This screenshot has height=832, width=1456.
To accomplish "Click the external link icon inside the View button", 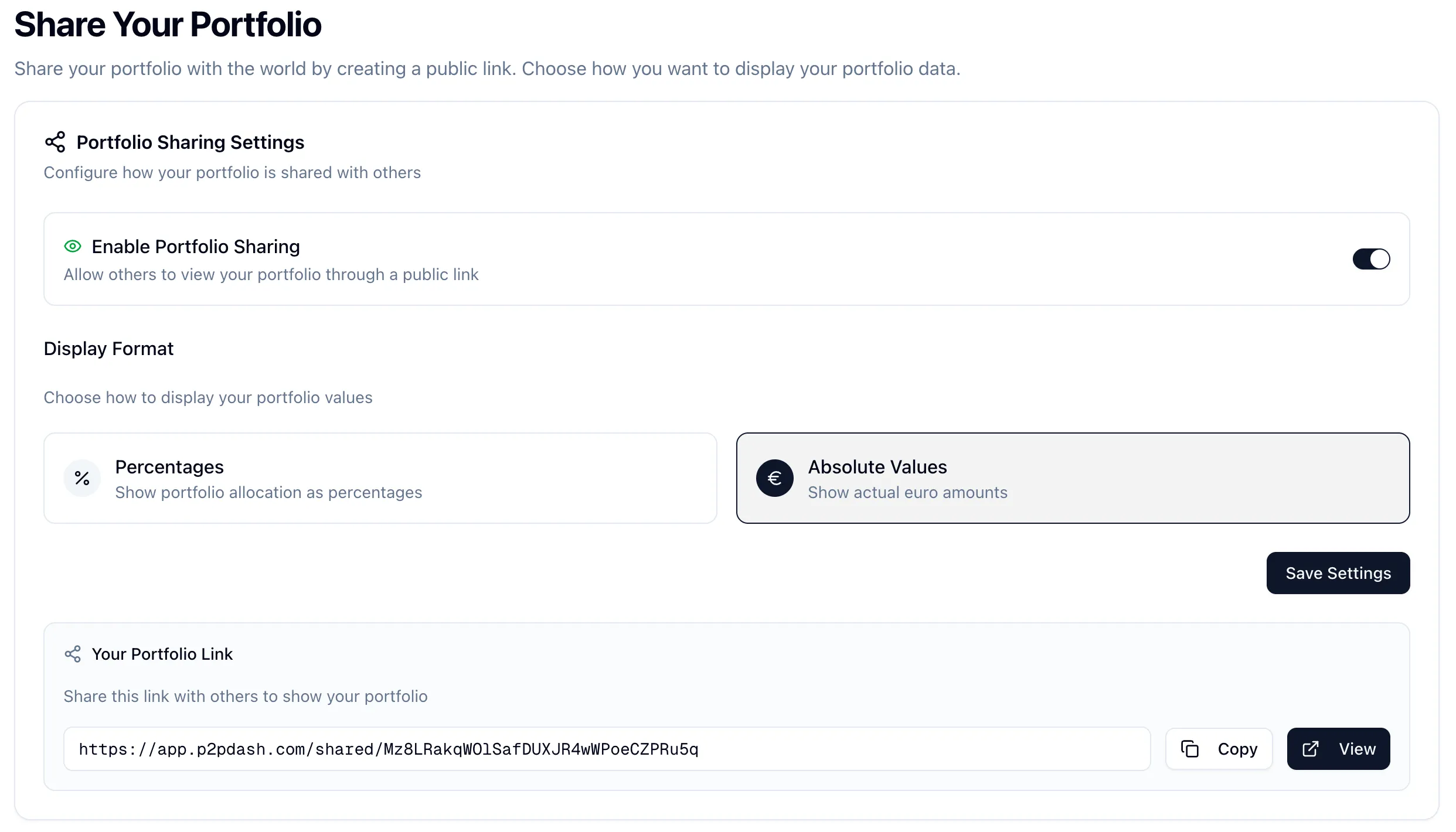I will 1311,748.
